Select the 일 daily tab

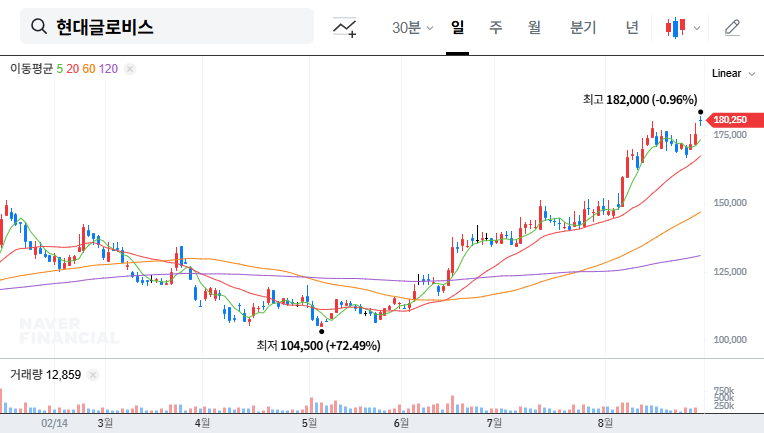point(458,27)
